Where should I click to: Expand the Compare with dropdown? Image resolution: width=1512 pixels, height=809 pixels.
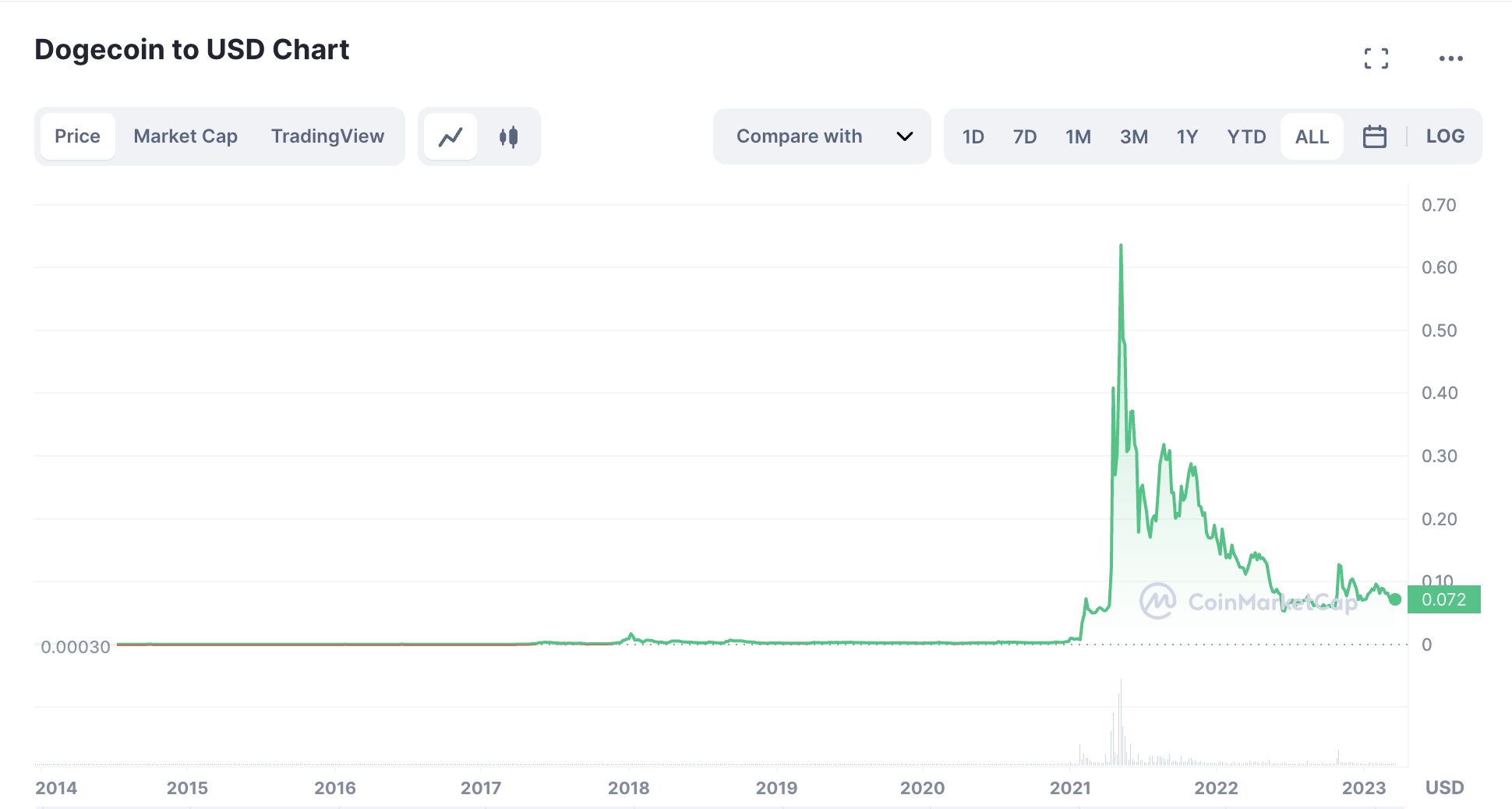(x=822, y=136)
